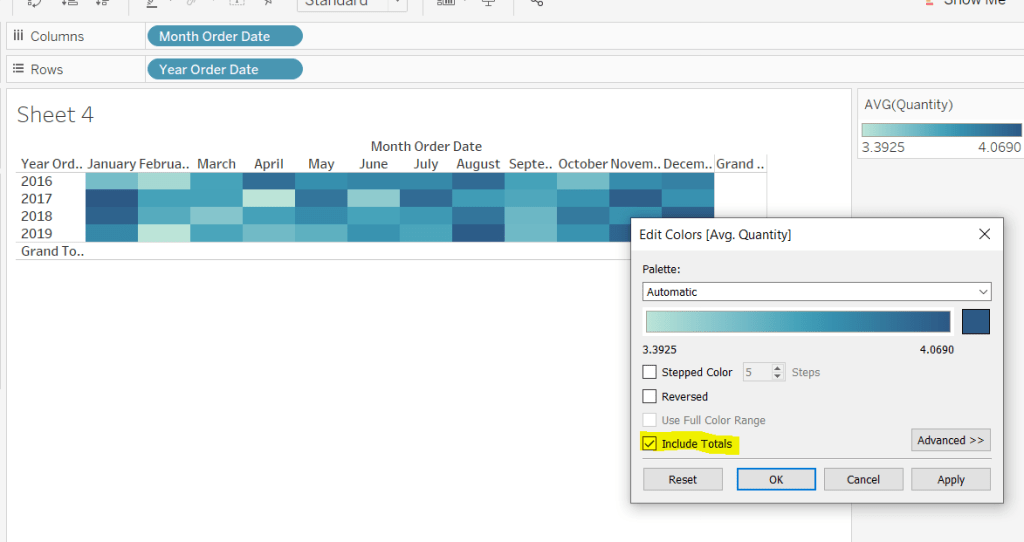This screenshot has width=1024, height=542.
Task: Click the Rows shelf icon
Action: (x=18, y=69)
